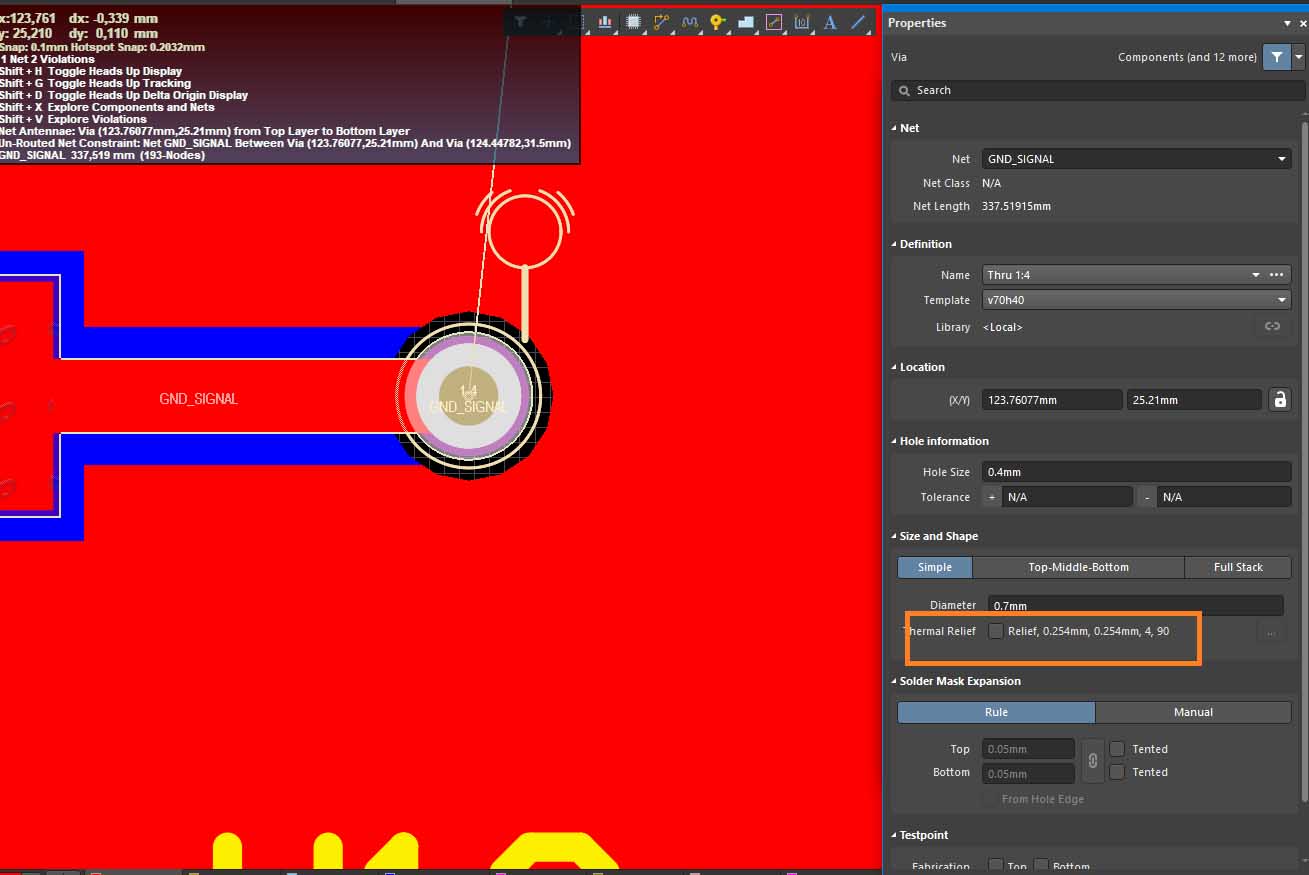Click the Place Polygon Pour icon
The height and width of the screenshot is (875, 1309).
click(x=745, y=22)
